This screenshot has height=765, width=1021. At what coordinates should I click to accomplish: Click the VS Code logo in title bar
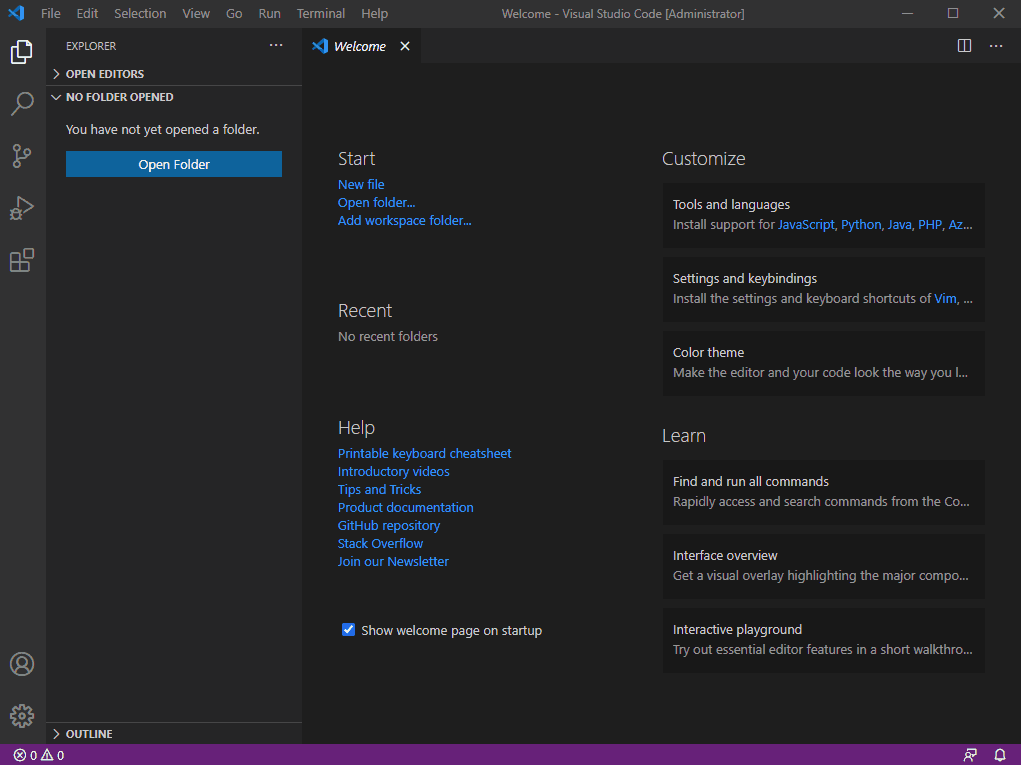point(16,13)
